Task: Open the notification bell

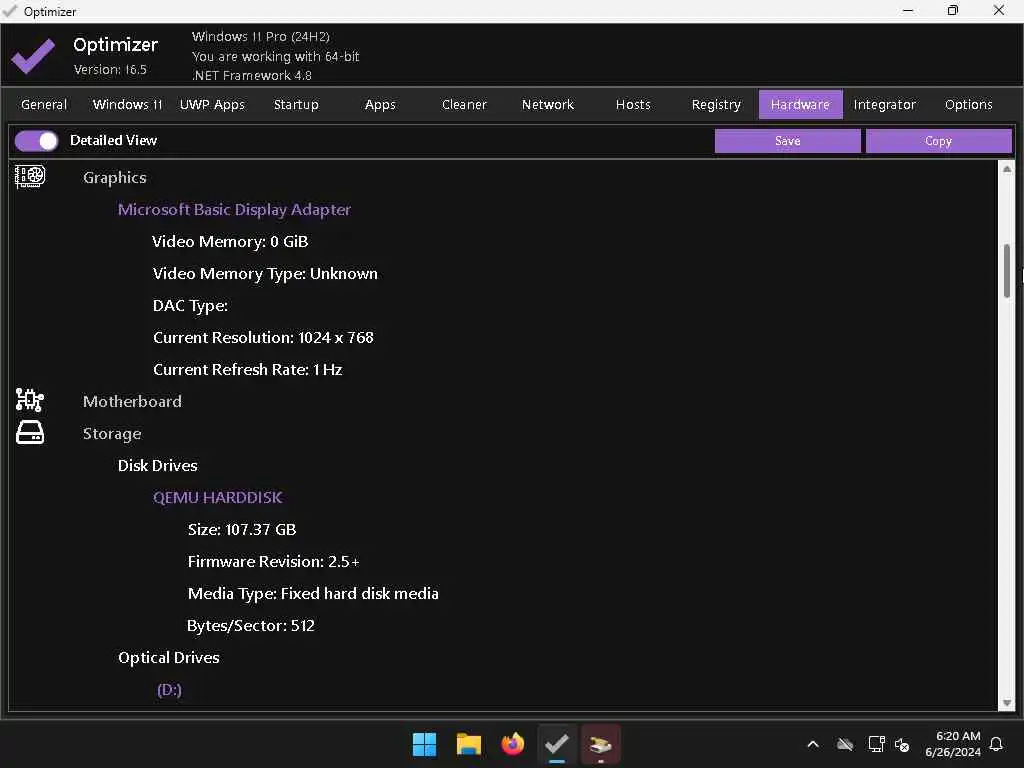Action: pos(997,744)
